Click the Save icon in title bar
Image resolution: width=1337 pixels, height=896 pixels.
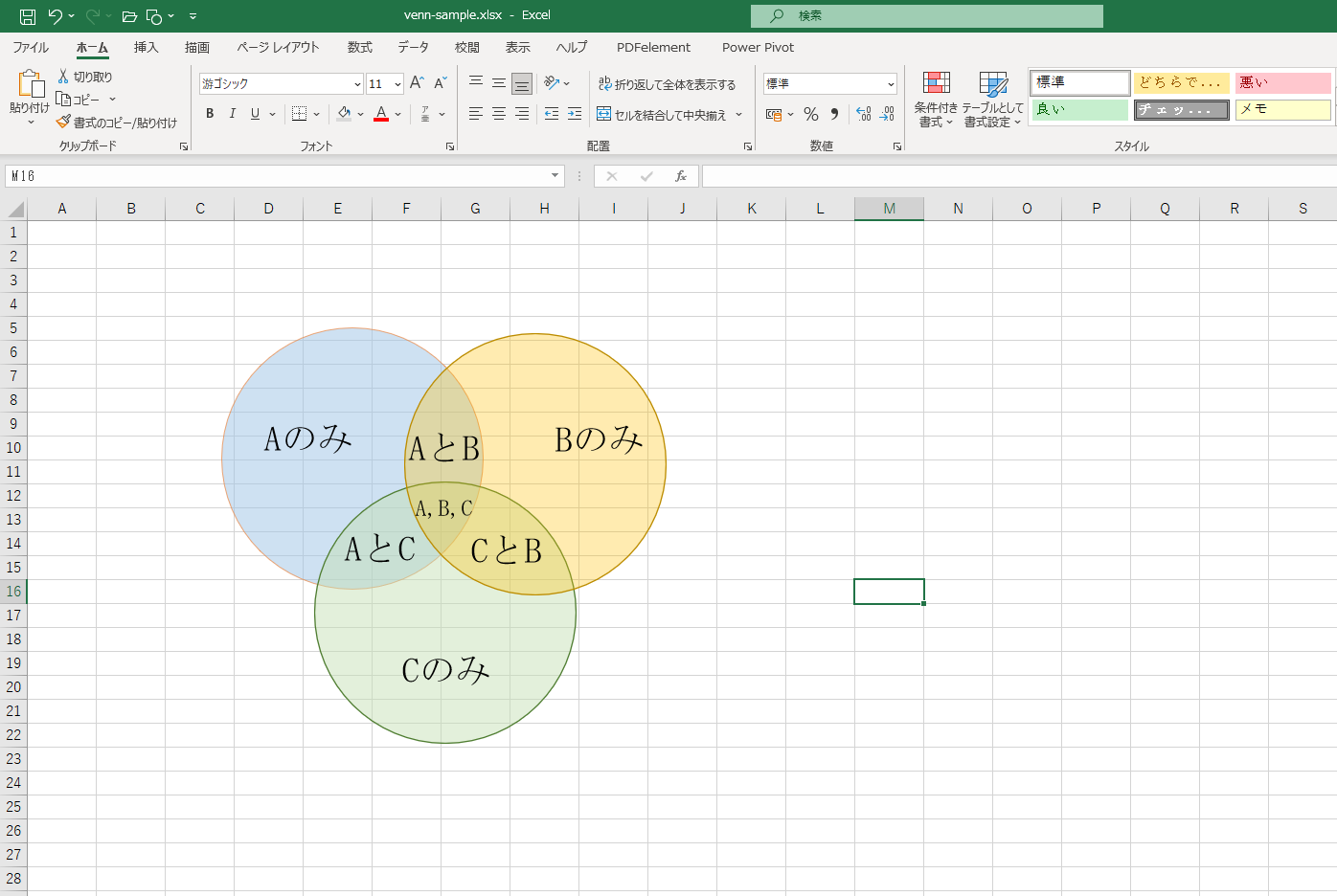[x=28, y=16]
